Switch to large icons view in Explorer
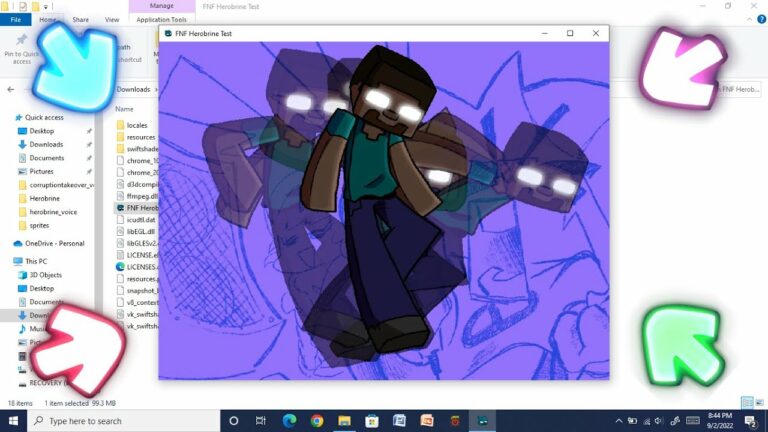Viewport: 768px width, 432px height. pyautogui.click(x=759, y=403)
